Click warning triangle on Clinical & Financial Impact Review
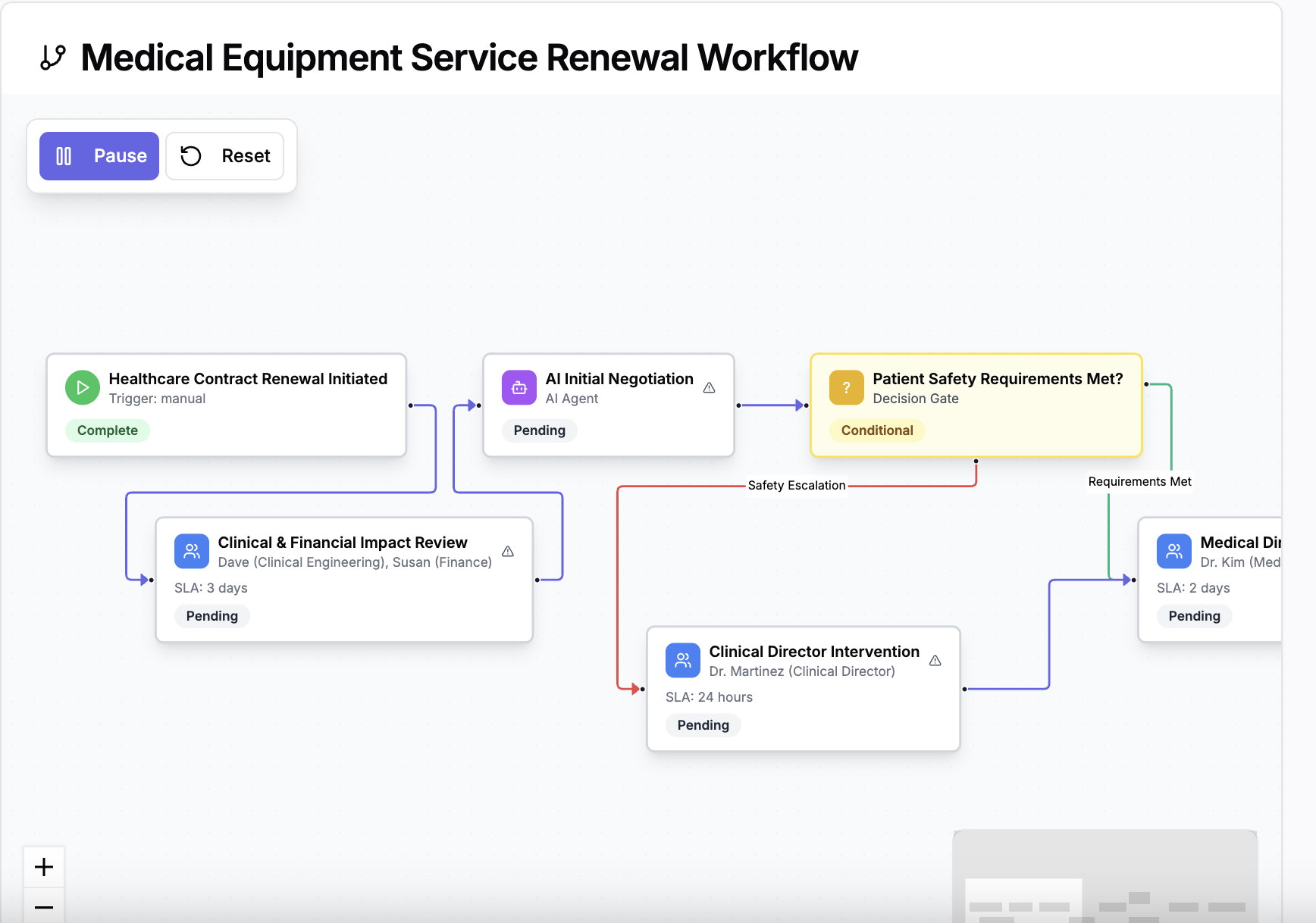The height and width of the screenshot is (923, 1316). 508,552
